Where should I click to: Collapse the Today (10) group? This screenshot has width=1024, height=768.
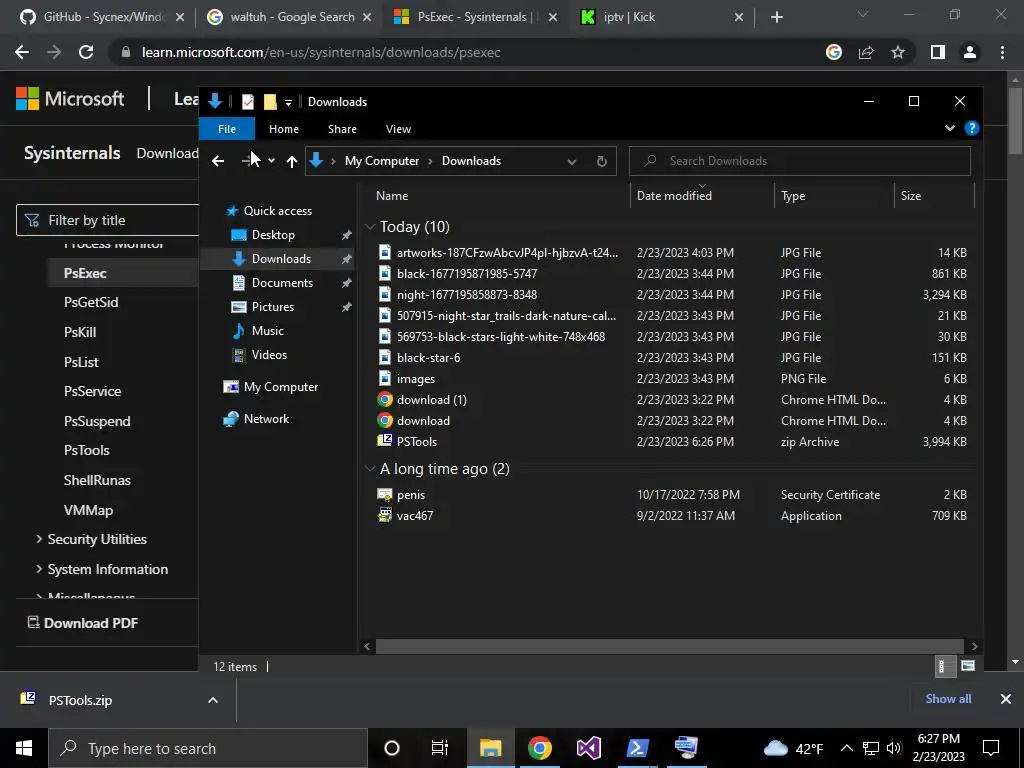(x=370, y=227)
